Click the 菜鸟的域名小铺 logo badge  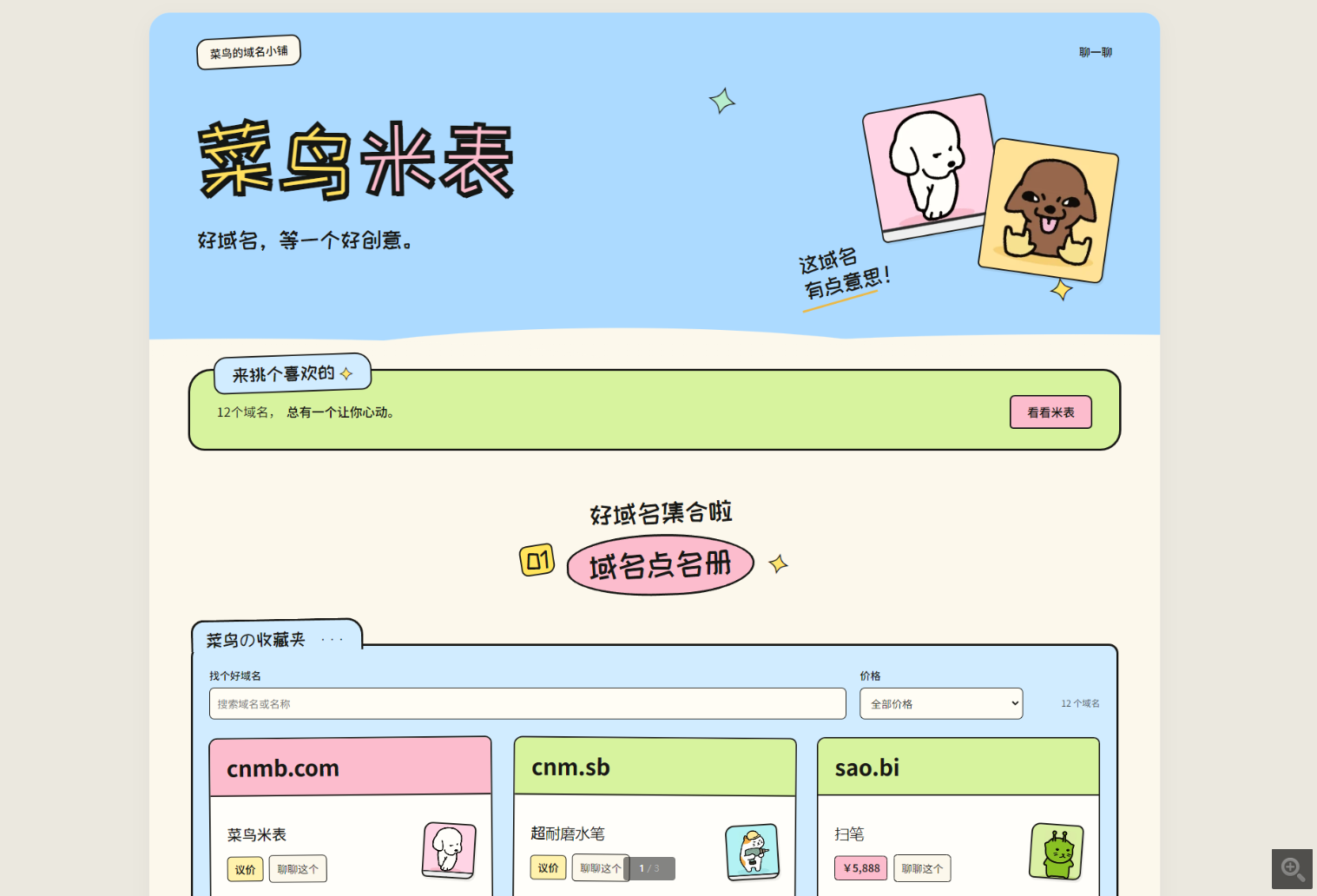[x=248, y=52]
